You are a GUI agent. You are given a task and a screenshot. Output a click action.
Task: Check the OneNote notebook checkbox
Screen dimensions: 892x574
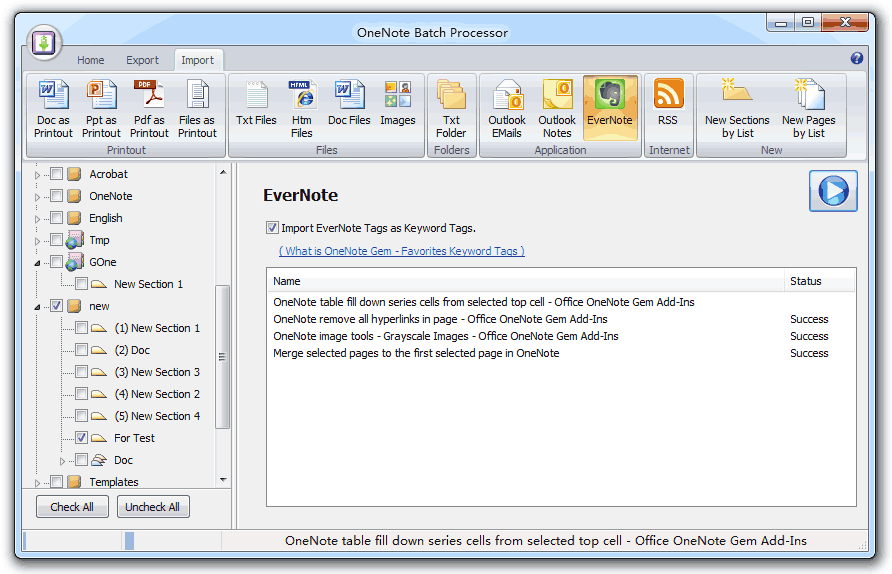click(56, 196)
